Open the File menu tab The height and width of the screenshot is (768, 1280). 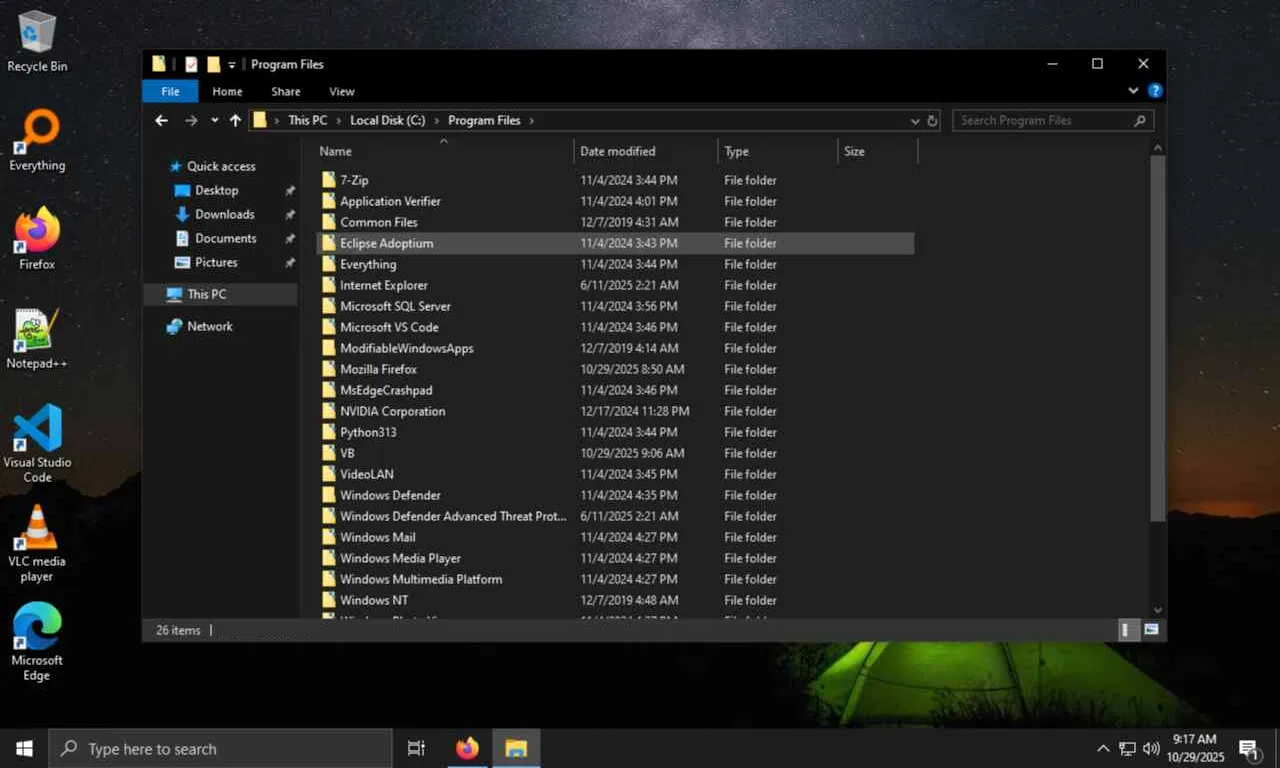[x=171, y=91]
